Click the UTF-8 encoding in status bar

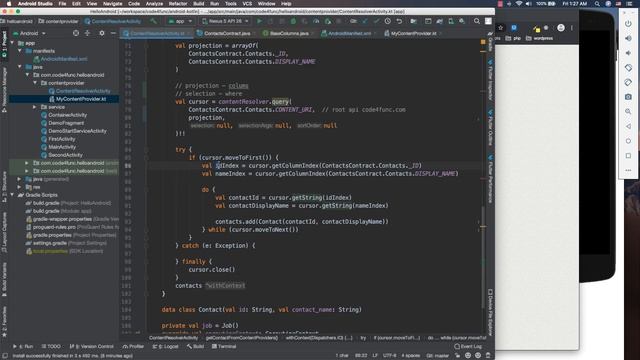click(x=389, y=356)
